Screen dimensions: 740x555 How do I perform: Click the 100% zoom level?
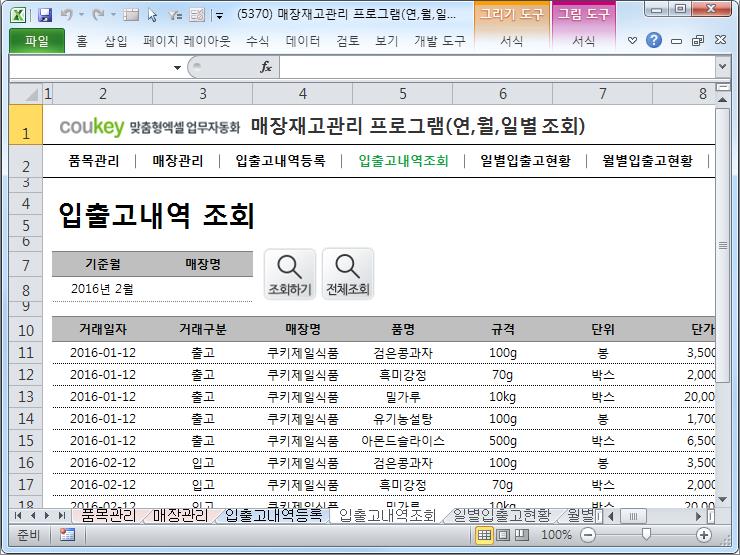point(556,535)
